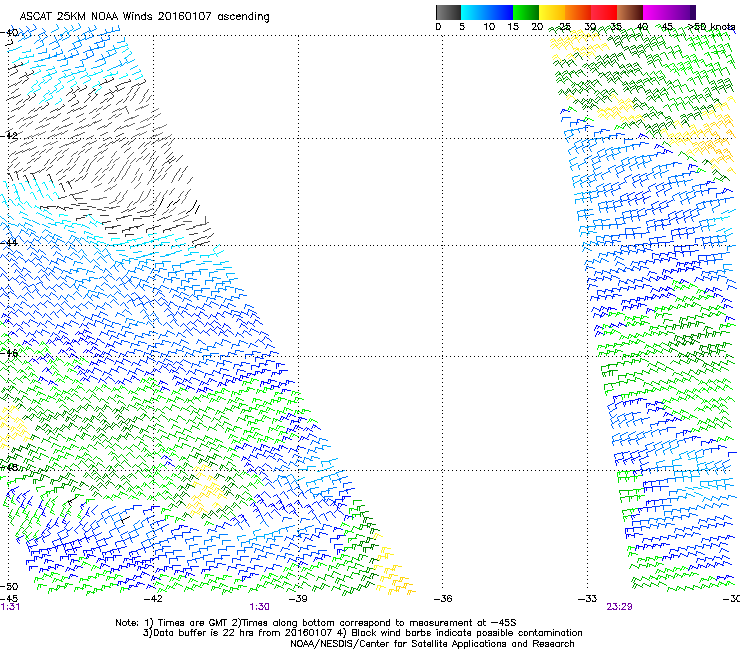Click the '-50' latitude label on left axis

coord(9,586)
